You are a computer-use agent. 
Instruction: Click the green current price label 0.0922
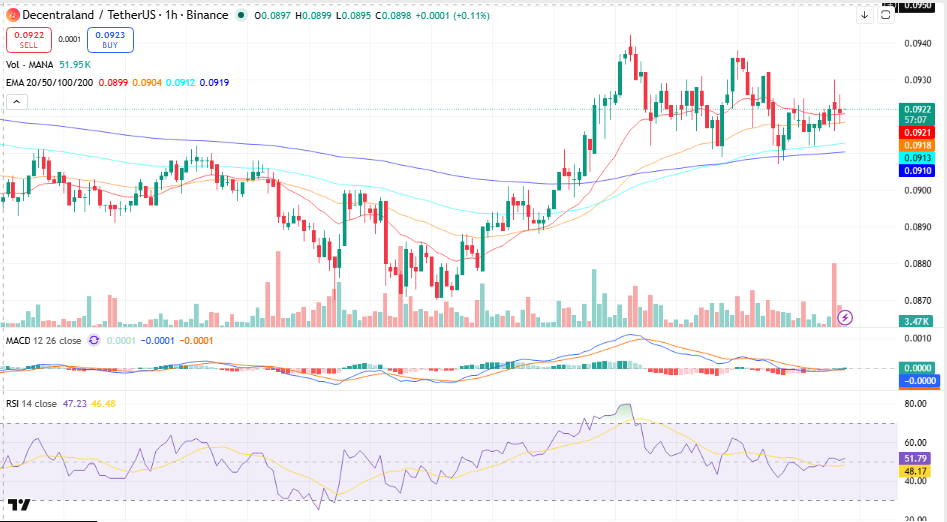click(917, 109)
